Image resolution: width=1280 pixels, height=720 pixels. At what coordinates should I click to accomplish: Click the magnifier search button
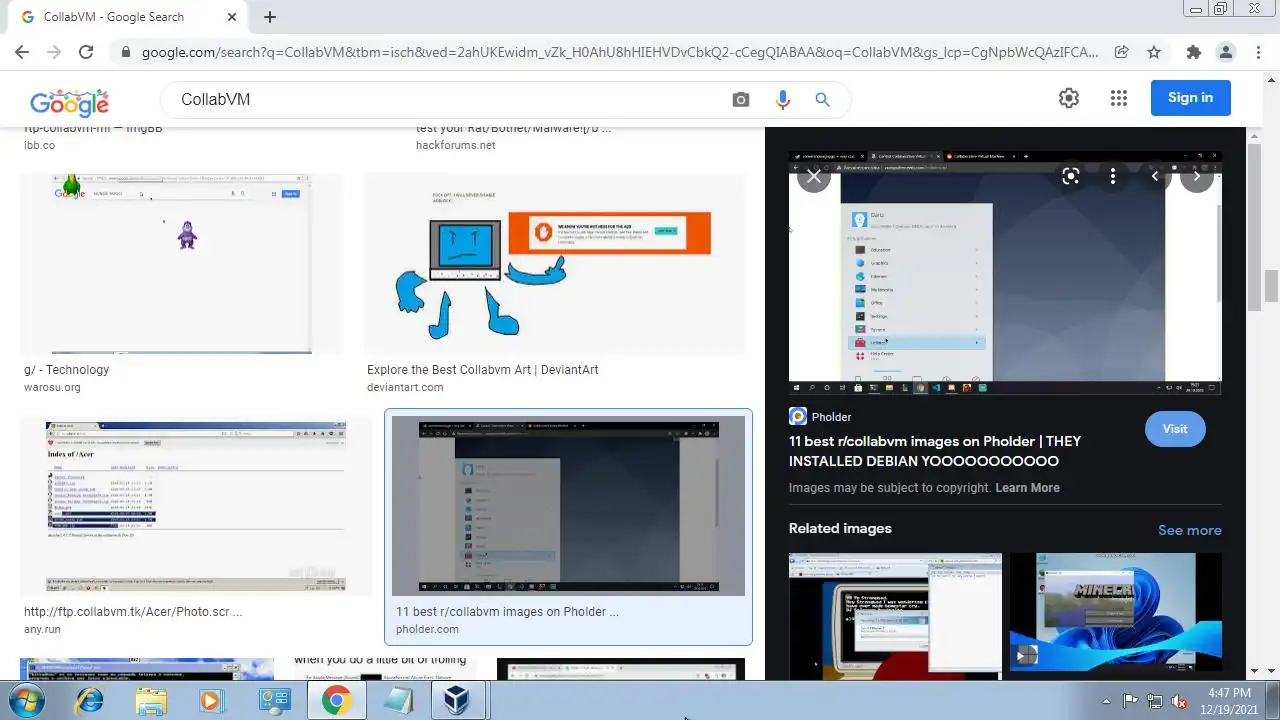point(822,99)
